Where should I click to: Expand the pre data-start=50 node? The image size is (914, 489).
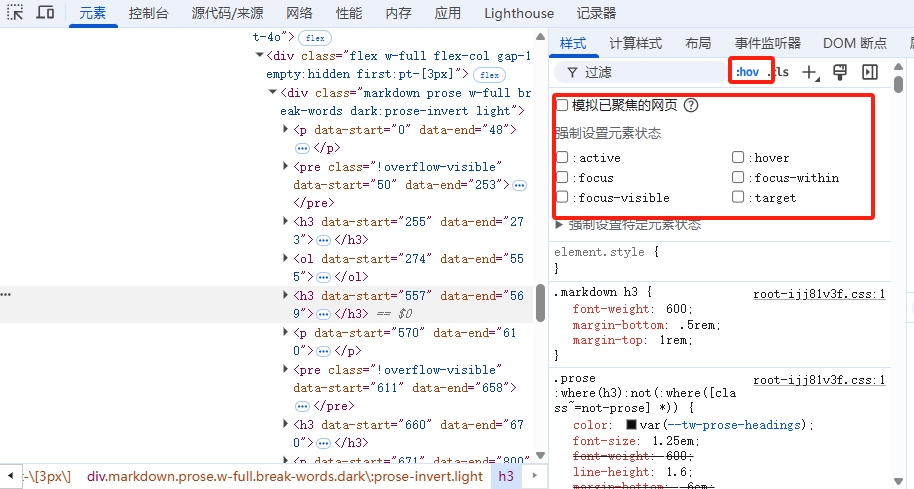286,166
